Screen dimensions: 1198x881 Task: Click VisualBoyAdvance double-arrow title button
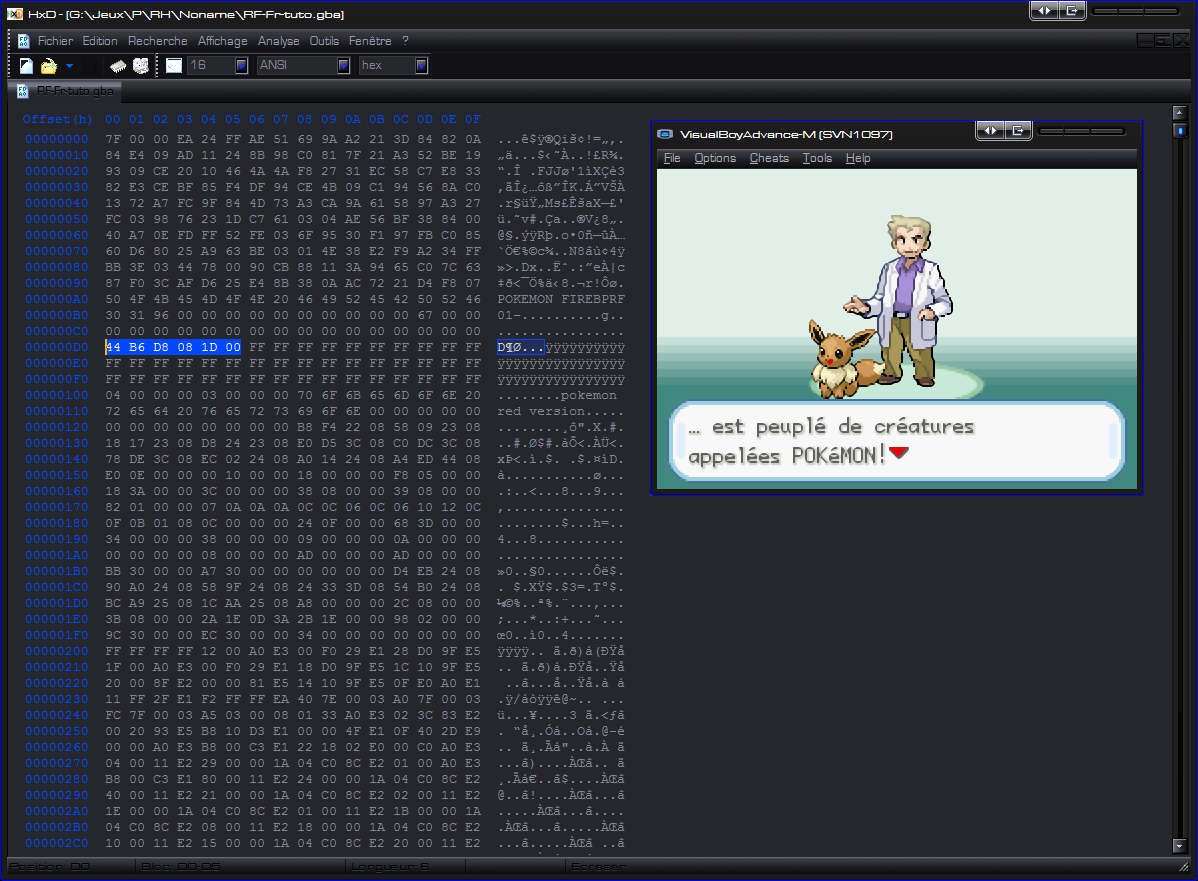[990, 131]
